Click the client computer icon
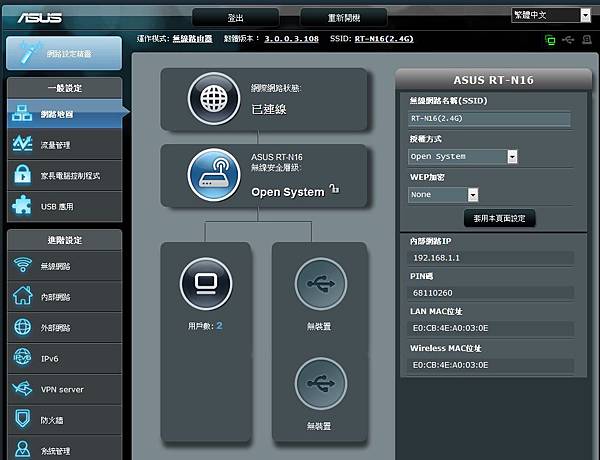This screenshot has height=460, width=600. (206, 284)
